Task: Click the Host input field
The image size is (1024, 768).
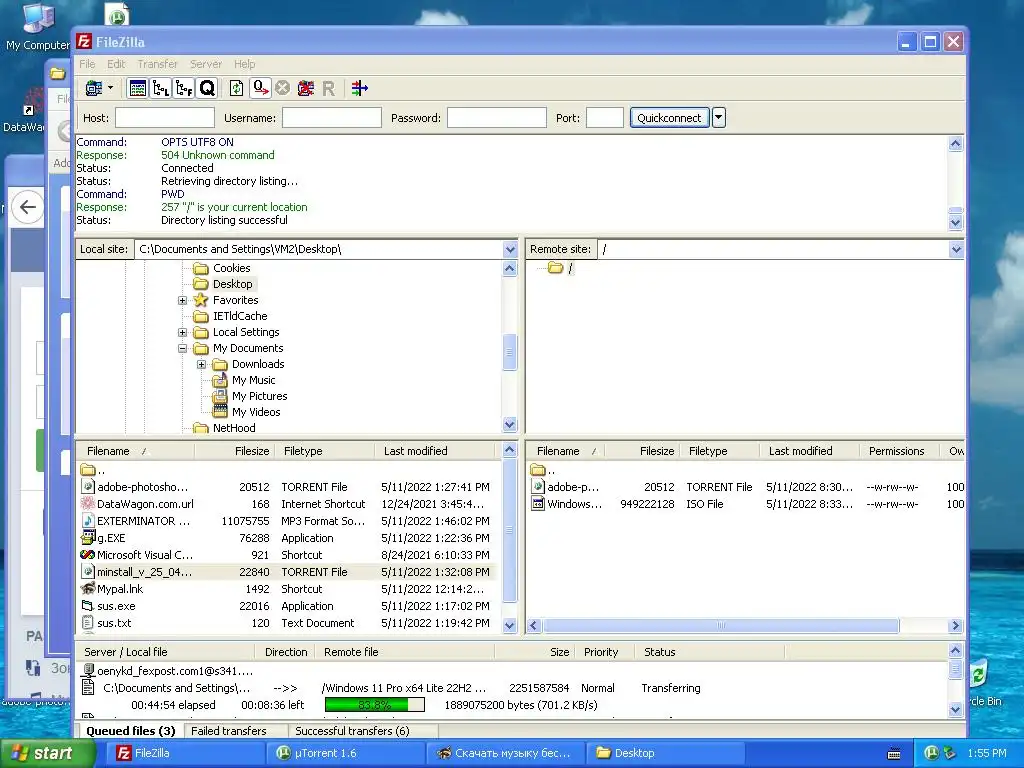Action: (165, 118)
